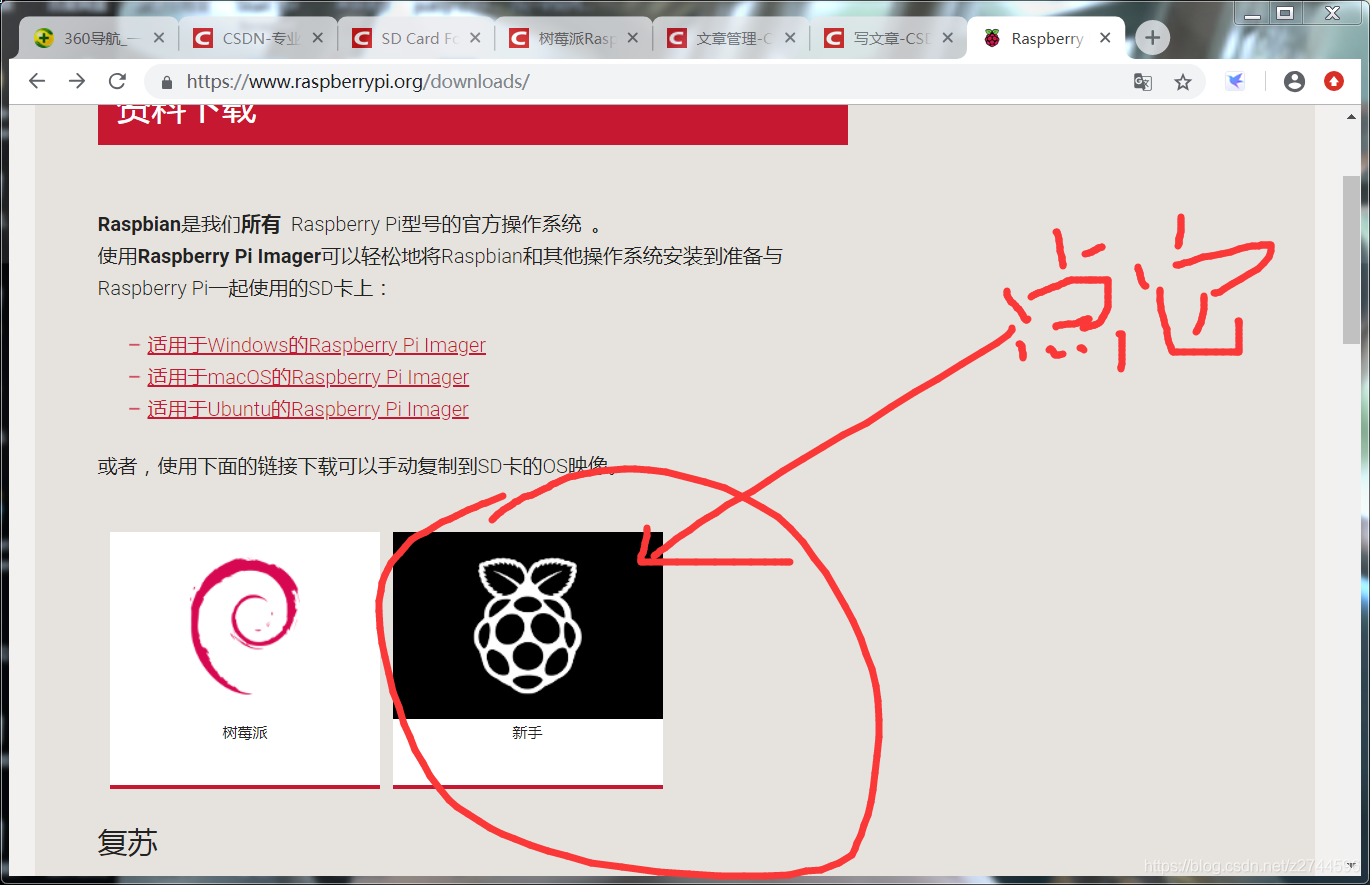This screenshot has height=885, width=1370.
Task: Open 适用于Windows的Raspberry Pi Imager link
Action: [x=316, y=345]
